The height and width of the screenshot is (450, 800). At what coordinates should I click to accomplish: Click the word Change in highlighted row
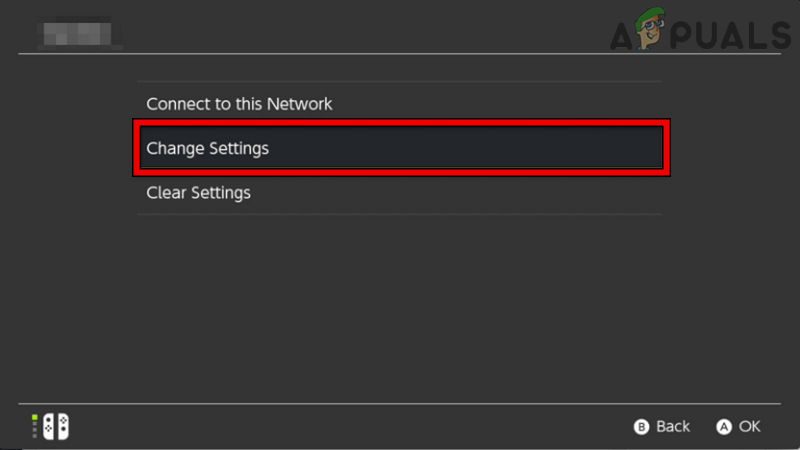(x=175, y=148)
